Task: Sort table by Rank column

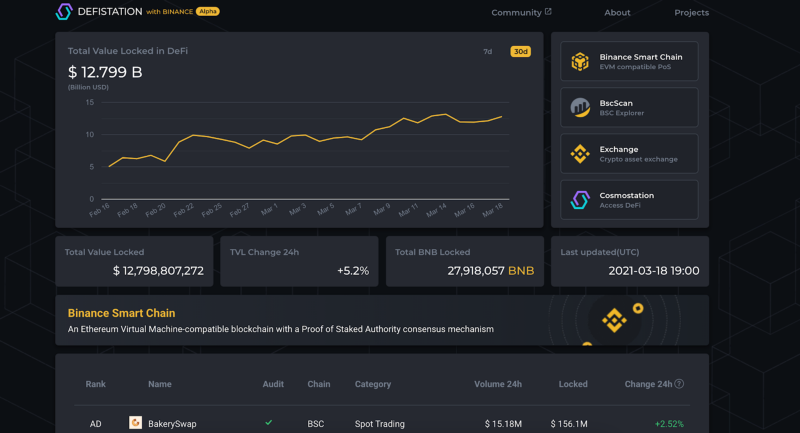Action: click(95, 384)
